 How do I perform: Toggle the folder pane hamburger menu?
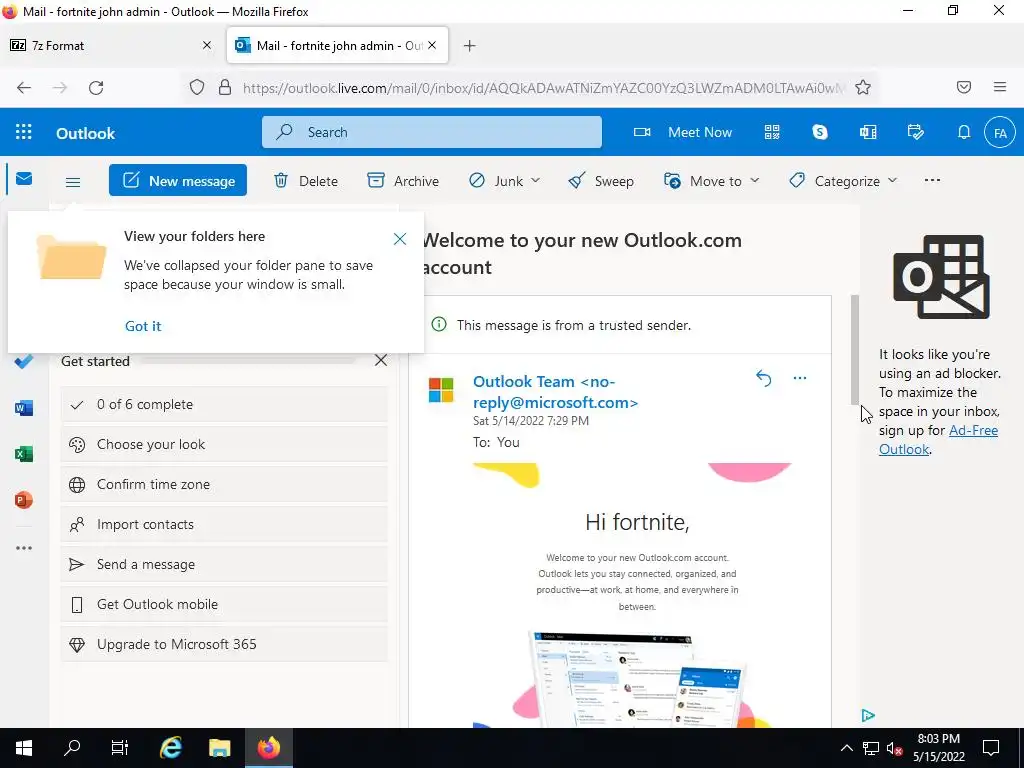click(x=73, y=182)
